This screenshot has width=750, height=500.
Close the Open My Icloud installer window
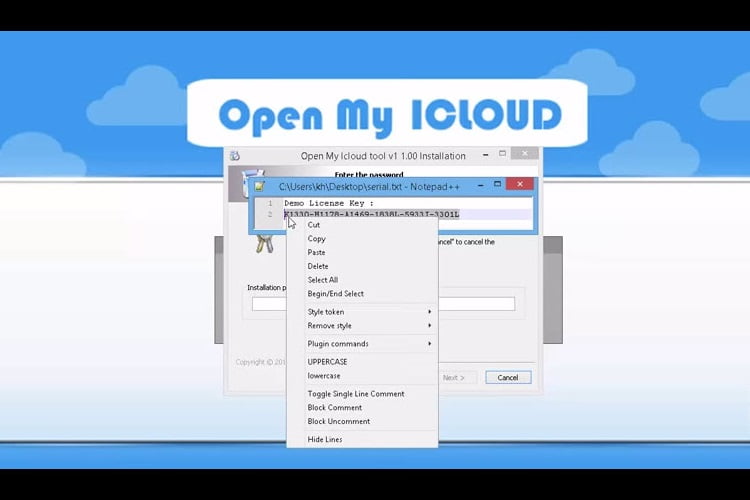525,154
